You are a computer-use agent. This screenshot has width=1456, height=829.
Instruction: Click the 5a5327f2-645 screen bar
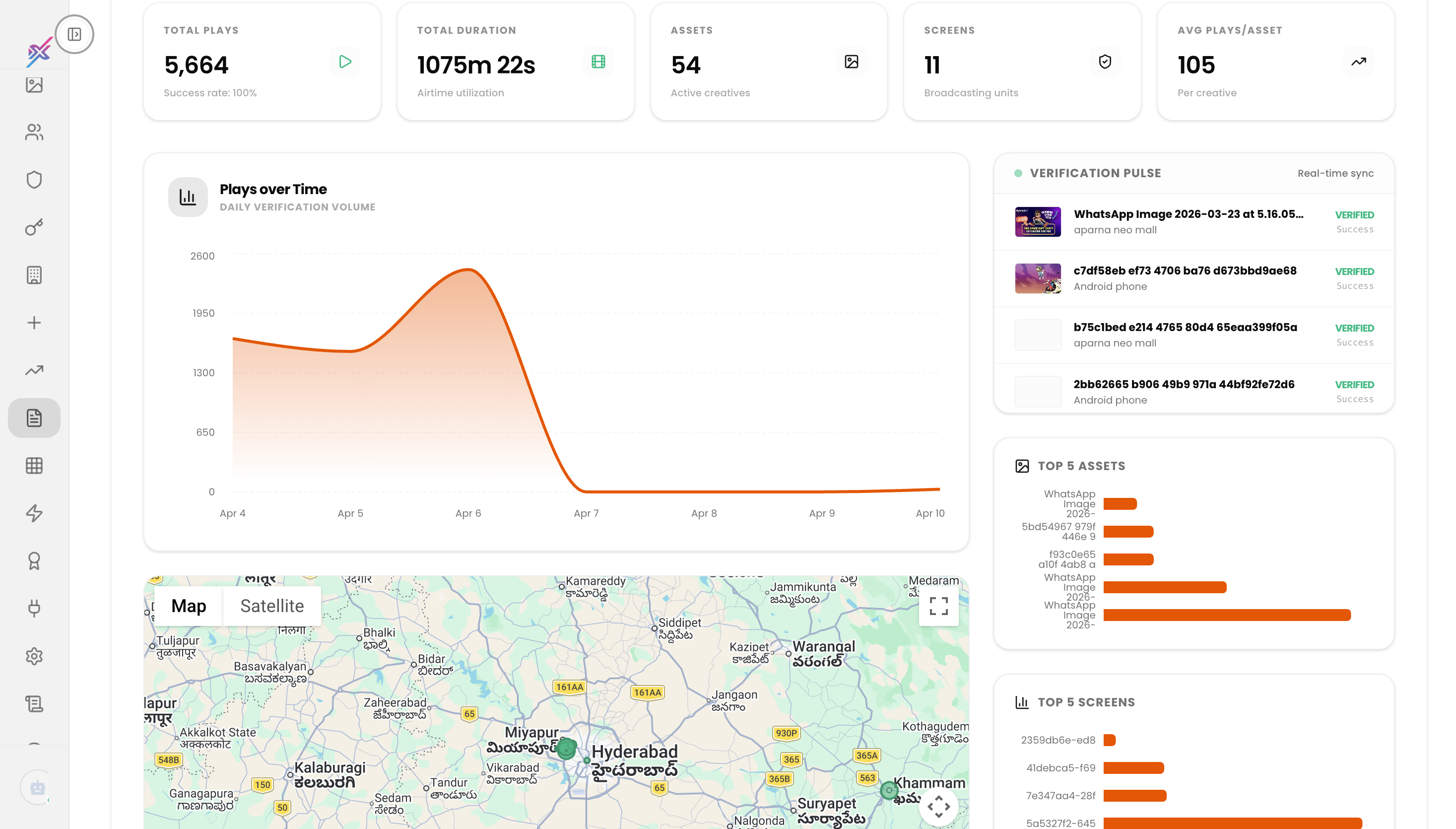[1232, 823]
